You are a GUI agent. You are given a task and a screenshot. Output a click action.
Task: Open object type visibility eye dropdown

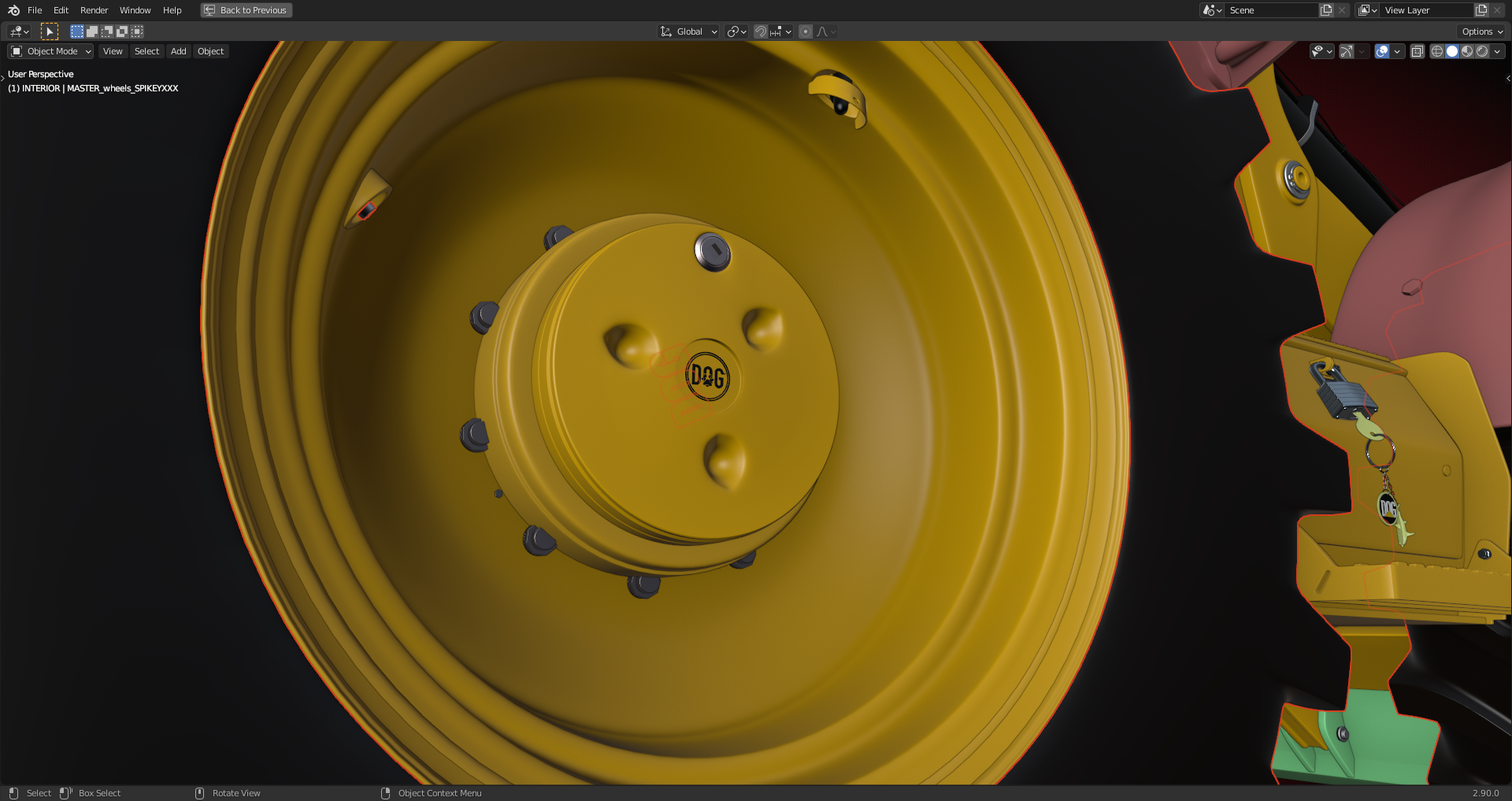[x=1321, y=51]
